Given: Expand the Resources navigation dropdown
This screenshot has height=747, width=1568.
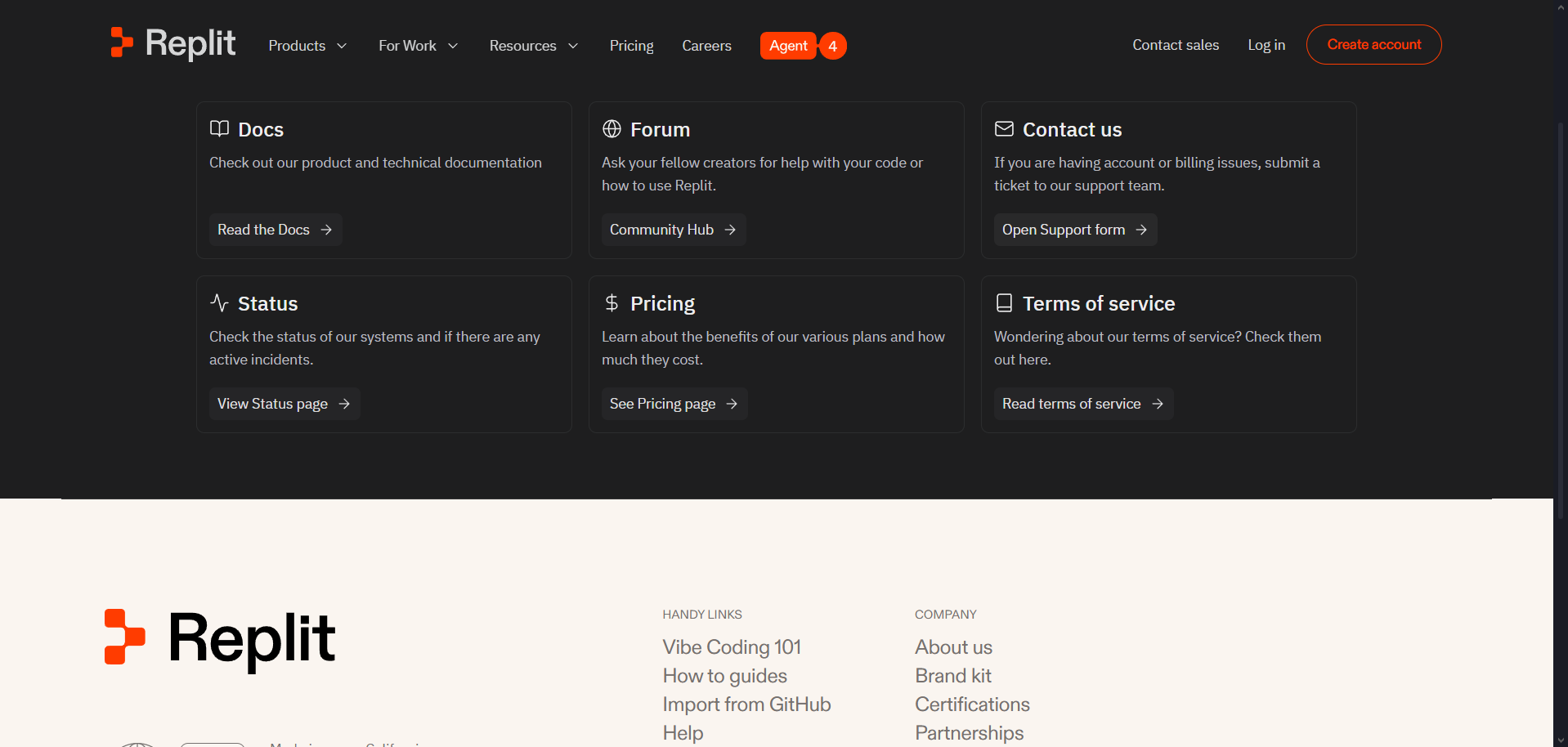Looking at the screenshot, I should [533, 46].
